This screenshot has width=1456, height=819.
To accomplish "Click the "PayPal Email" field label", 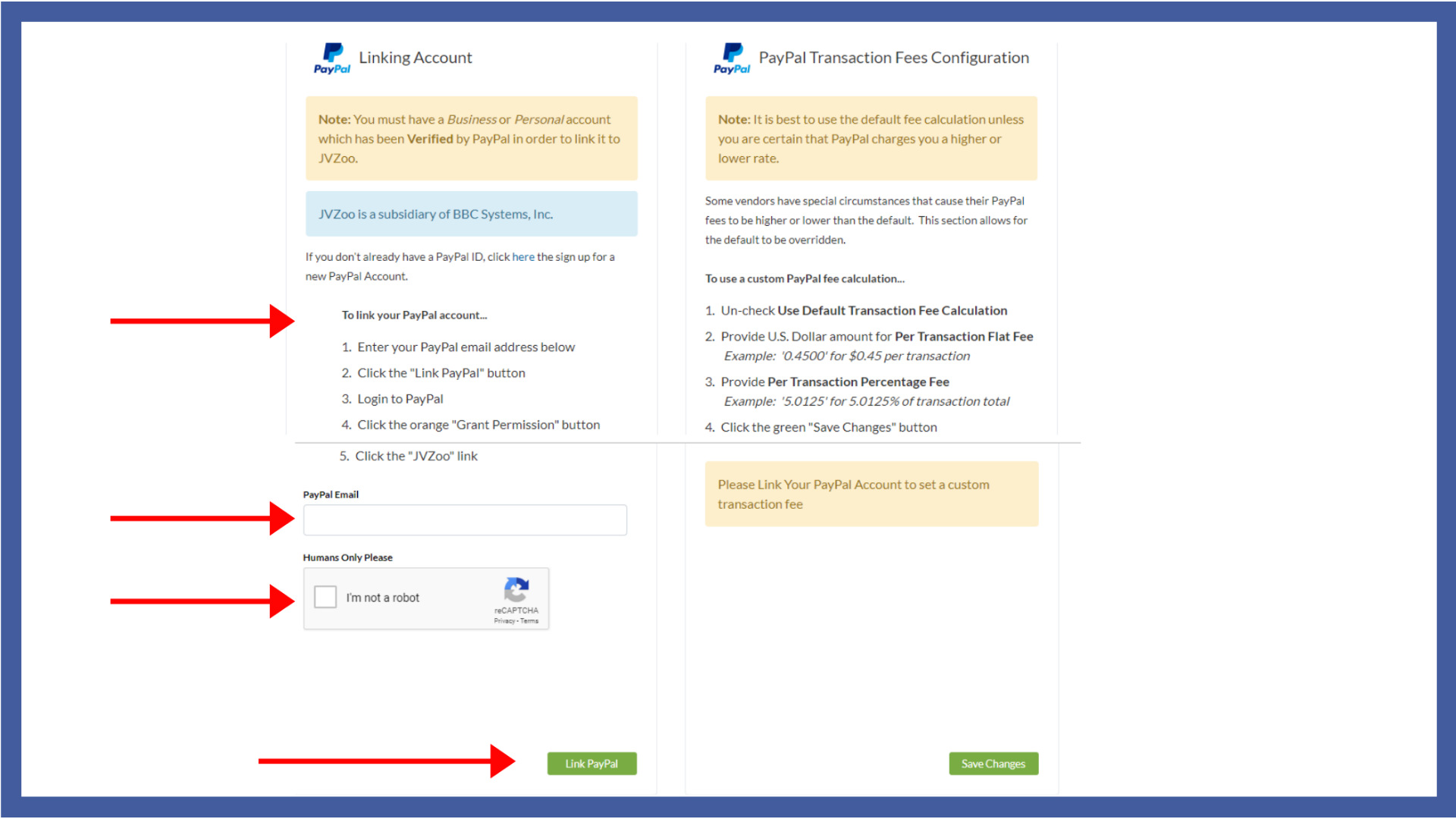I will pyautogui.click(x=331, y=494).
